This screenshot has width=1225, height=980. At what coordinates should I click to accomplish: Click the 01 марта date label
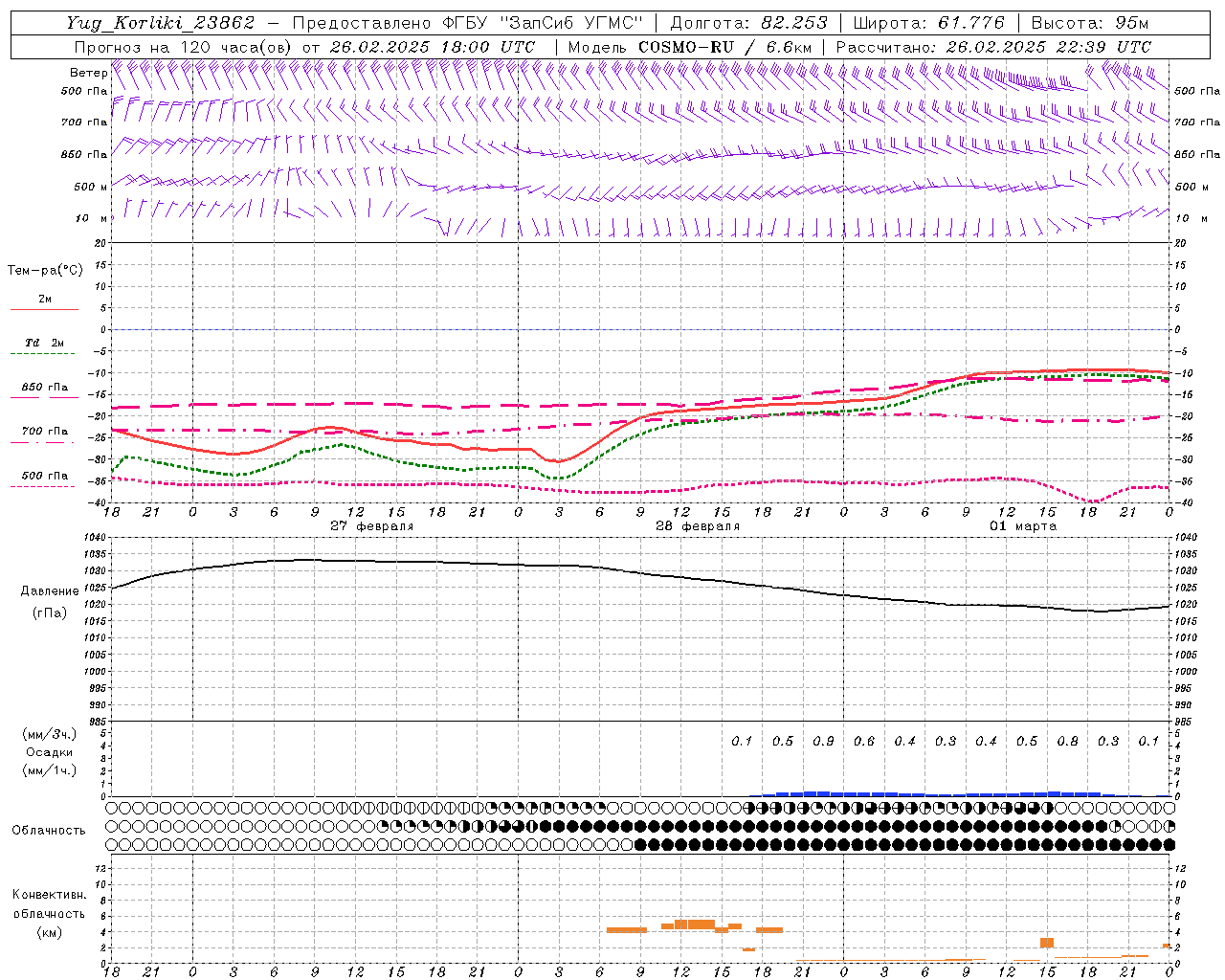point(1023,526)
